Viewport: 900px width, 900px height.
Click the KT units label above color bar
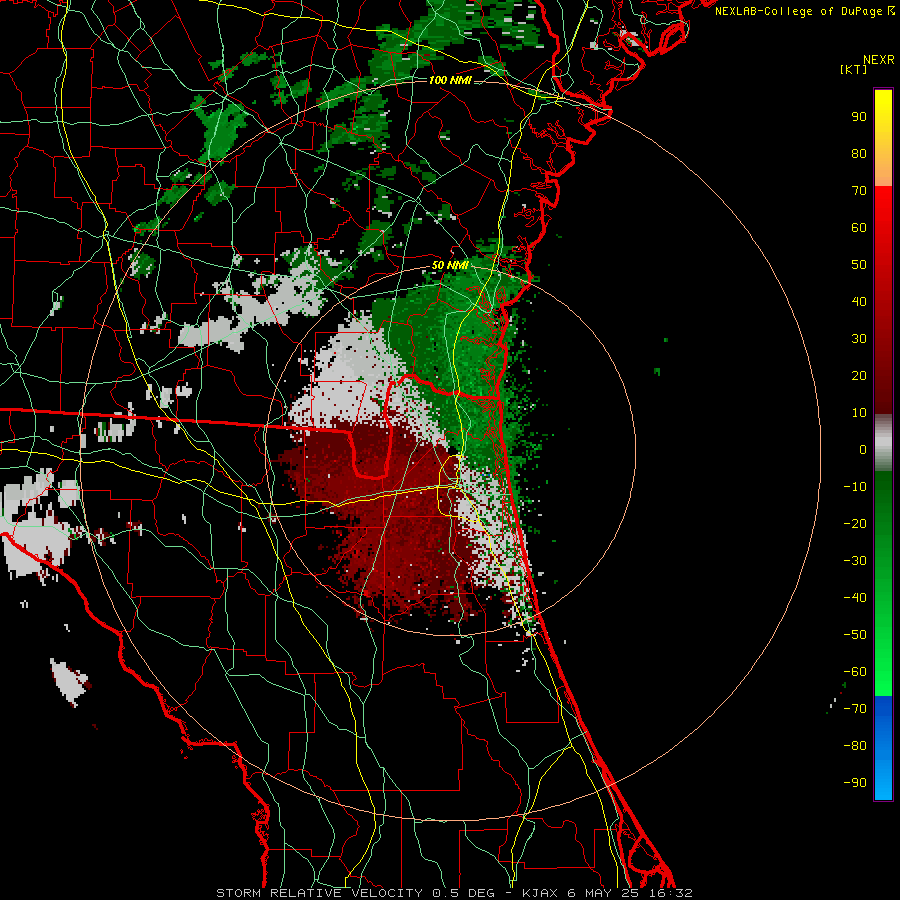pos(854,69)
